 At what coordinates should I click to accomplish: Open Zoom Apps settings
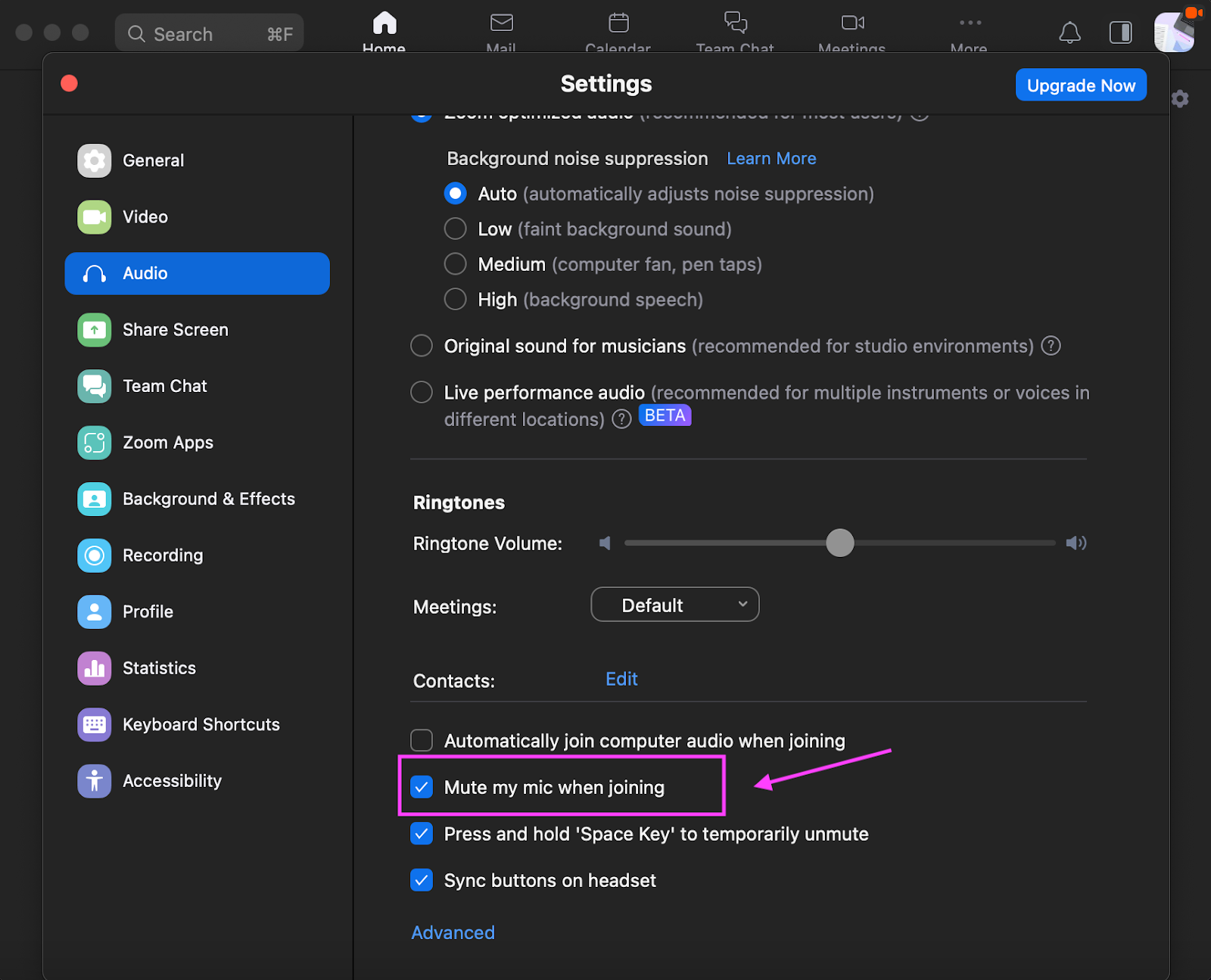(167, 443)
